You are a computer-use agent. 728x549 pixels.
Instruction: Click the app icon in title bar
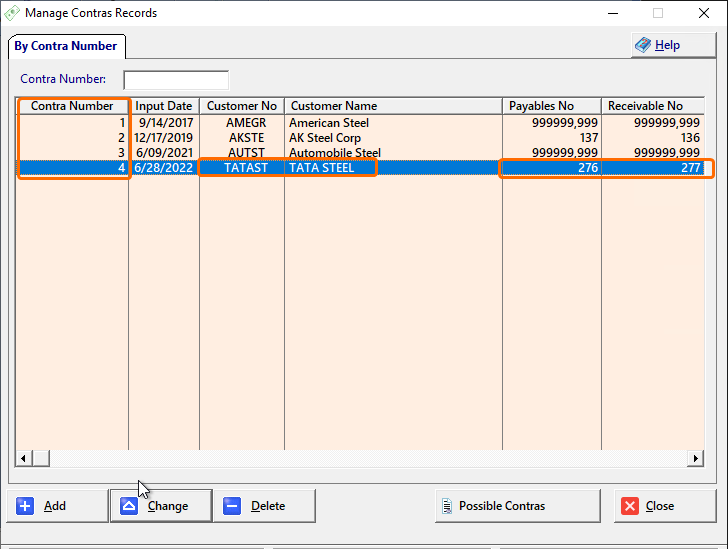pyautogui.click(x=12, y=13)
